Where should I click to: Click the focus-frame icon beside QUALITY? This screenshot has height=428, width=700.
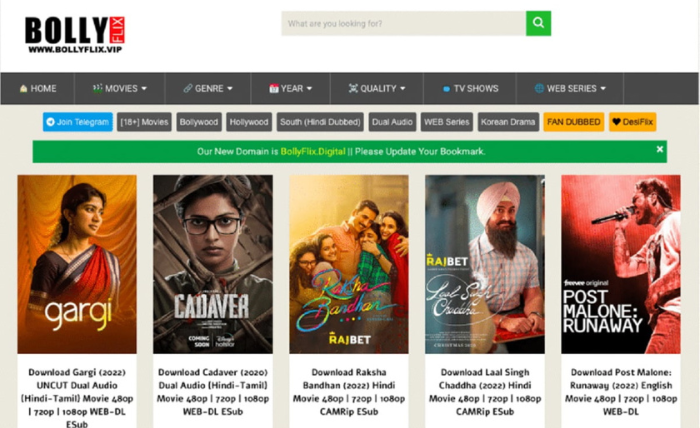353,88
